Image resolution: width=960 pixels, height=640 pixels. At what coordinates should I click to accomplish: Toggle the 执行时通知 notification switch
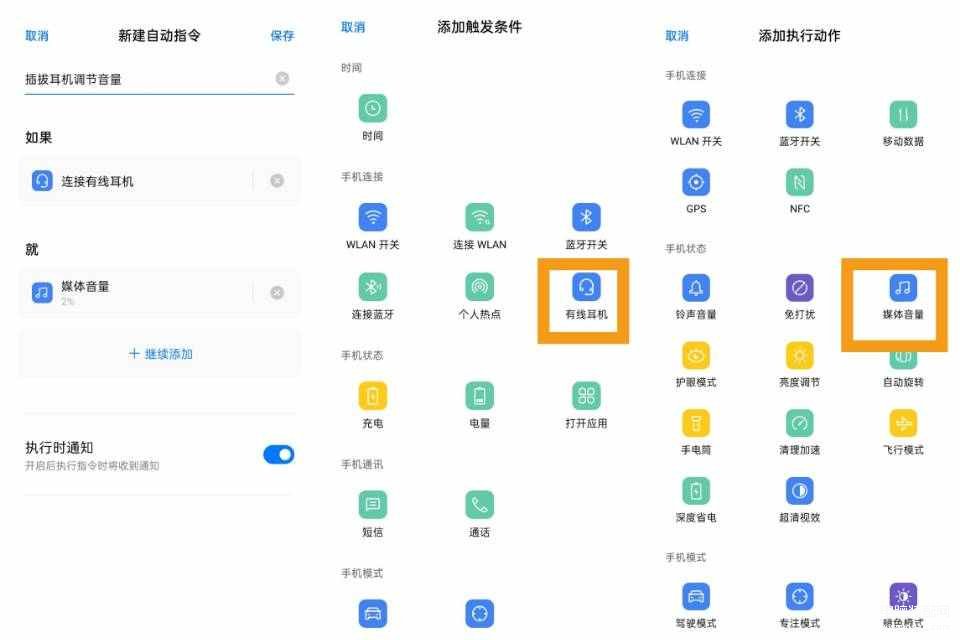(279, 455)
